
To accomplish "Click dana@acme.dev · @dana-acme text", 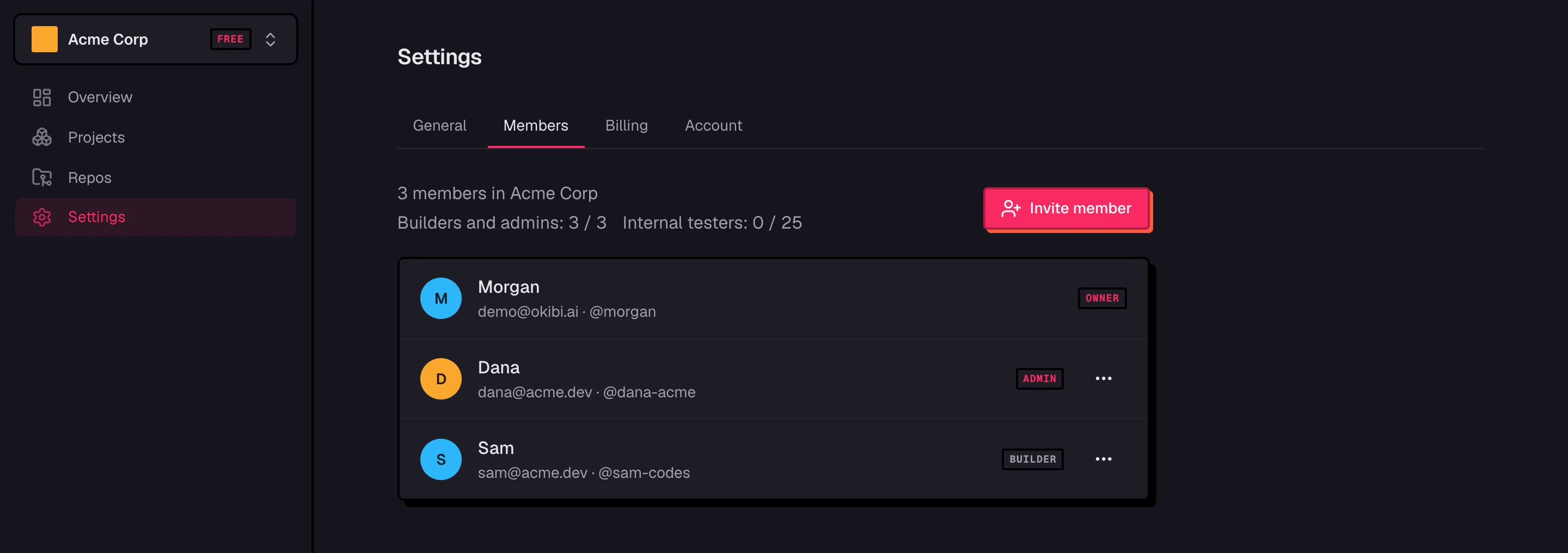I will (x=586, y=392).
